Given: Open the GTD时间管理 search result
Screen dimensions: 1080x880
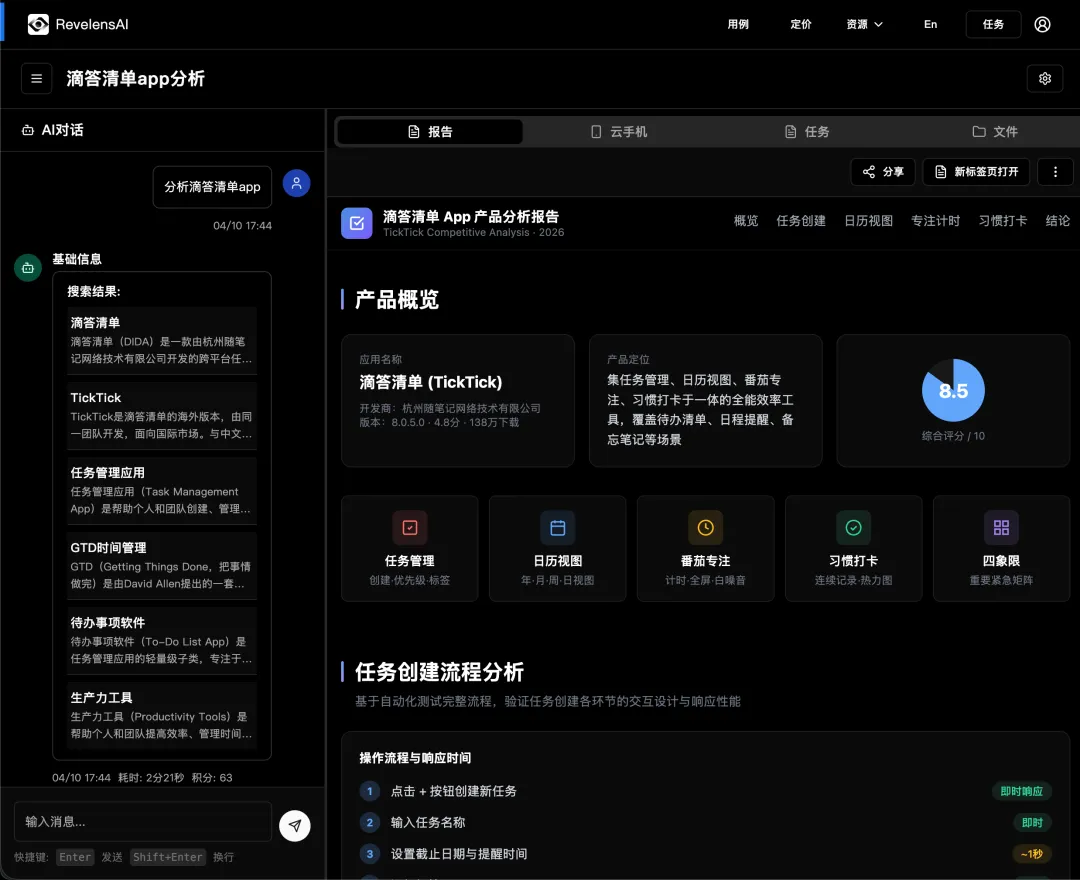Looking at the screenshot, I should [x=162, y=565].
